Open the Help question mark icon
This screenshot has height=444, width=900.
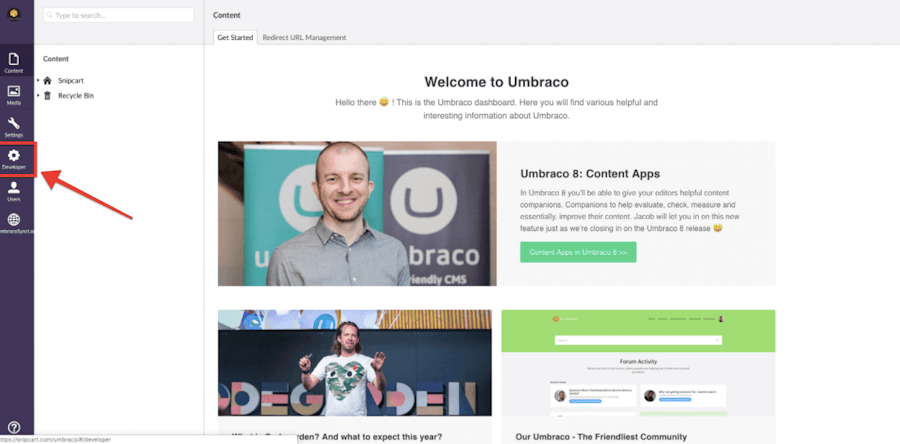14,427
